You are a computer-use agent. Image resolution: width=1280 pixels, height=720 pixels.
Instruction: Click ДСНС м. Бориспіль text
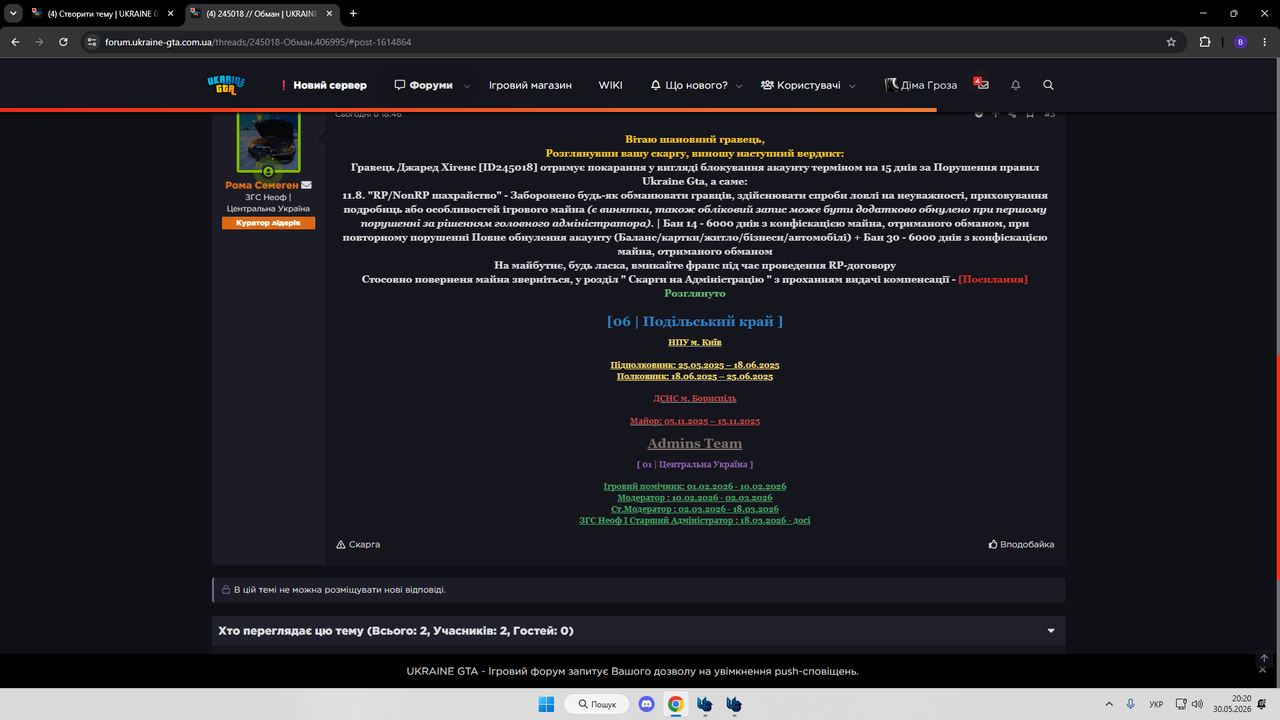pyautogui.click(x=695, y=398)
